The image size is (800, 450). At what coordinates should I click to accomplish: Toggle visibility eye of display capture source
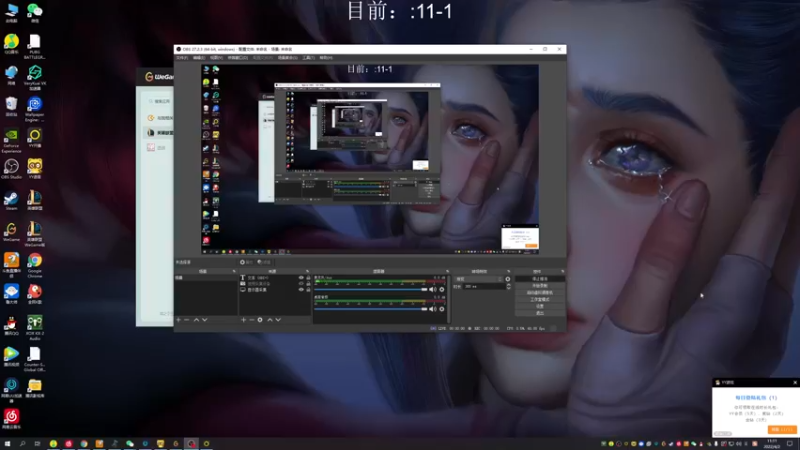(301, 290)
